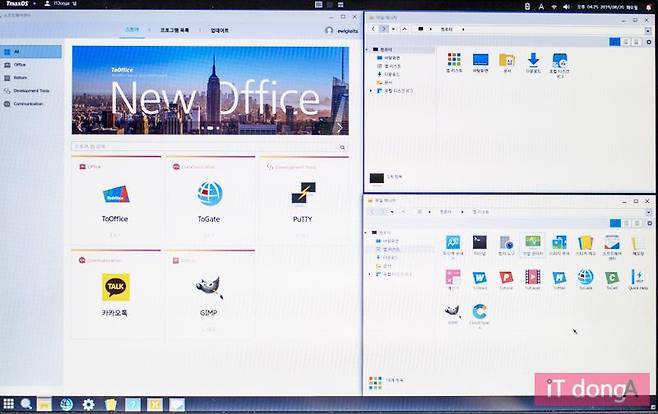The image size is (658, 414).
Task: Open the Wi-Fi status icon in top bar
Action: pos(554,7)
